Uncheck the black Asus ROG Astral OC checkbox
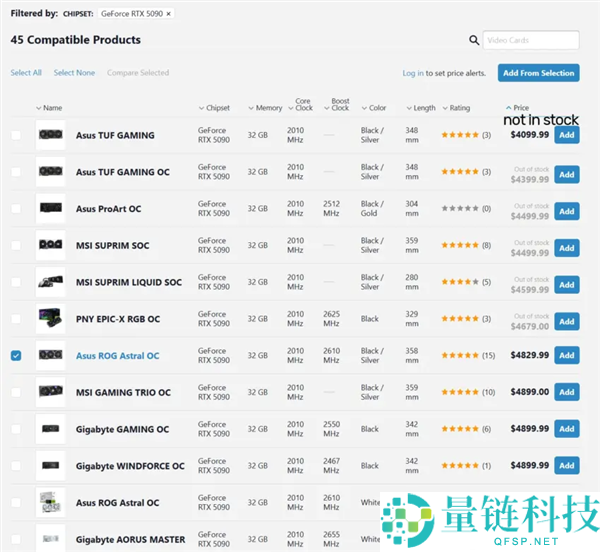600x552 pixels. coord(16,356)
